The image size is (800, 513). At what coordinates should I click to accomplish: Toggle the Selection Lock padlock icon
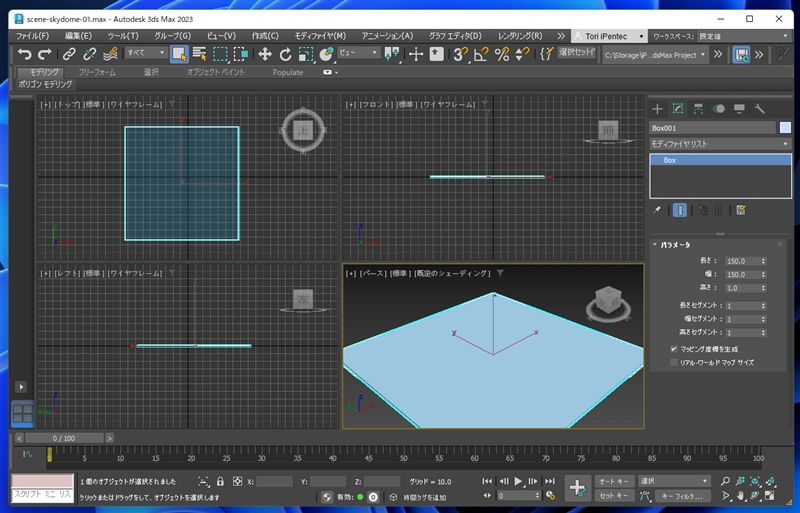tap(220, 481)
